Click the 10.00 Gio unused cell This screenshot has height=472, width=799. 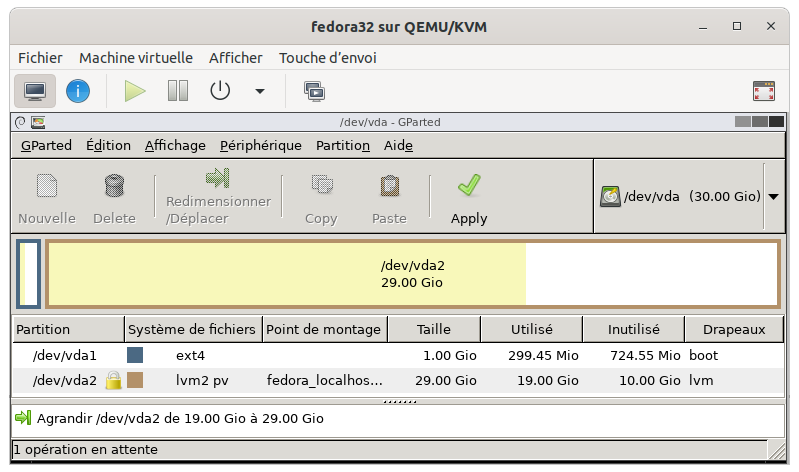(650, 381)
